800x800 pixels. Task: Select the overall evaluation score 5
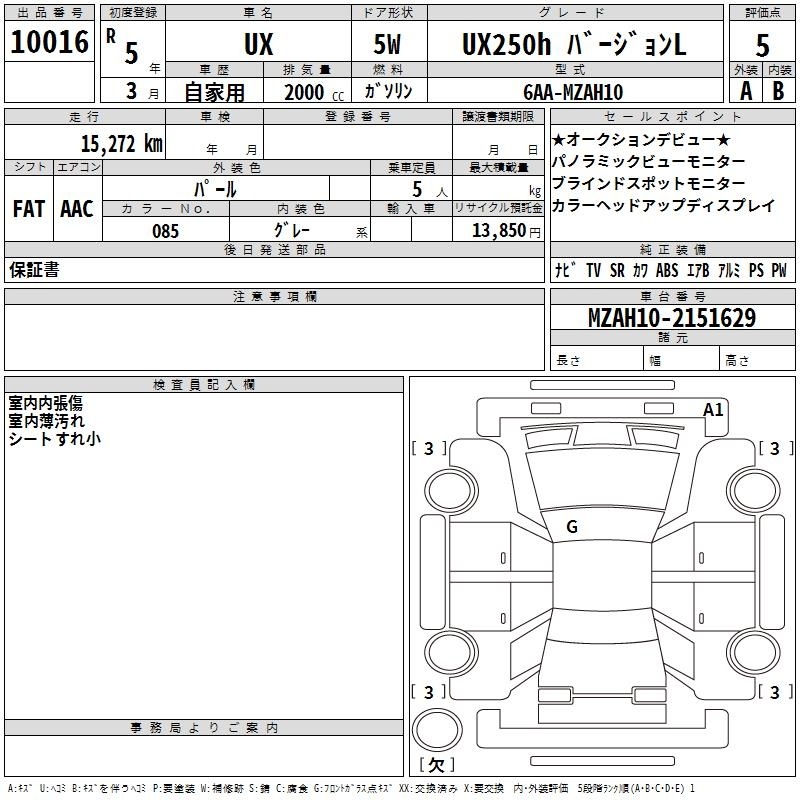[x=762, y=45]
